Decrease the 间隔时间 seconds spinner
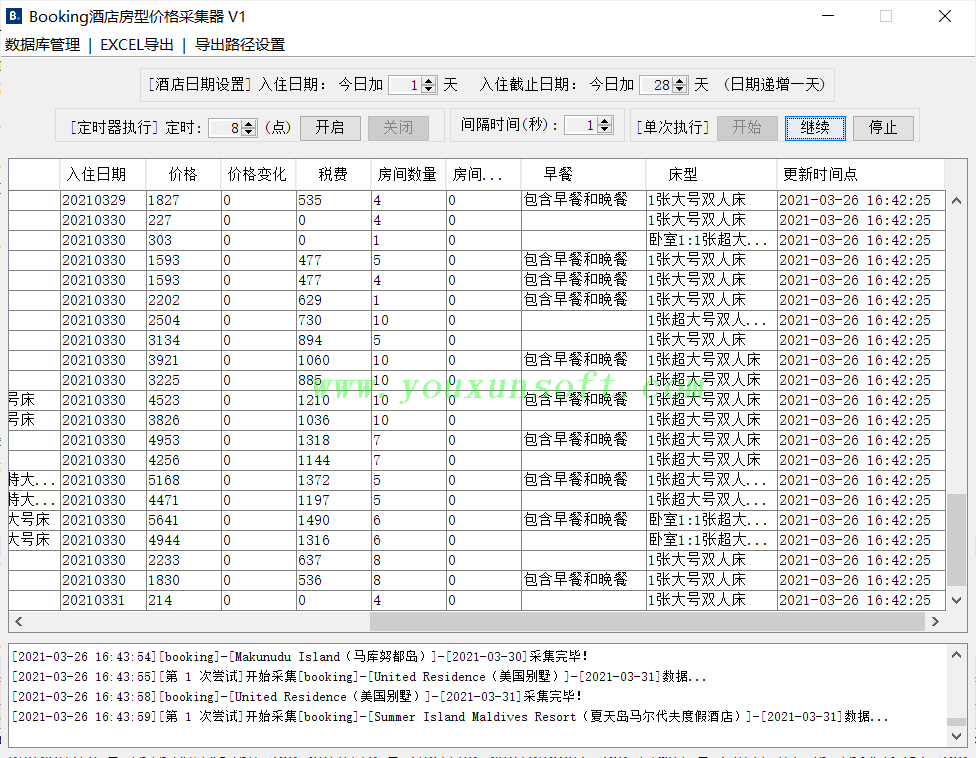976x758 pixels. [x=604, y=129]
